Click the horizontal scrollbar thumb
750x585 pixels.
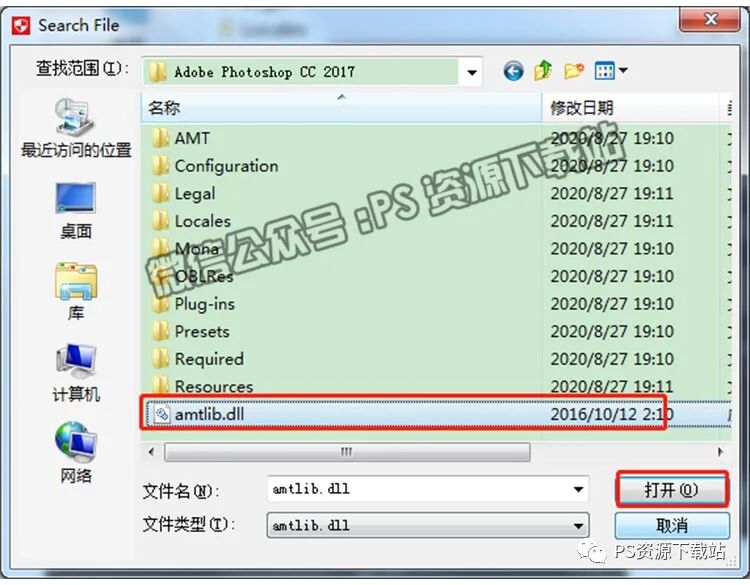point(347,452)
